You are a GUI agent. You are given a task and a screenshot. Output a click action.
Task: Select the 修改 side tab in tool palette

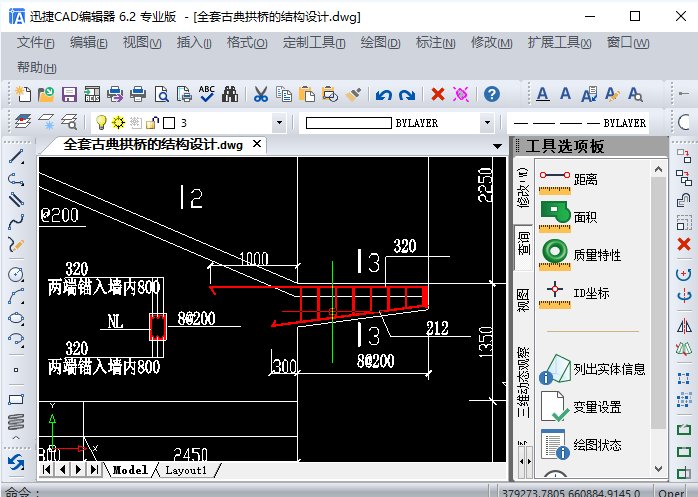click(x=524, y=188)
